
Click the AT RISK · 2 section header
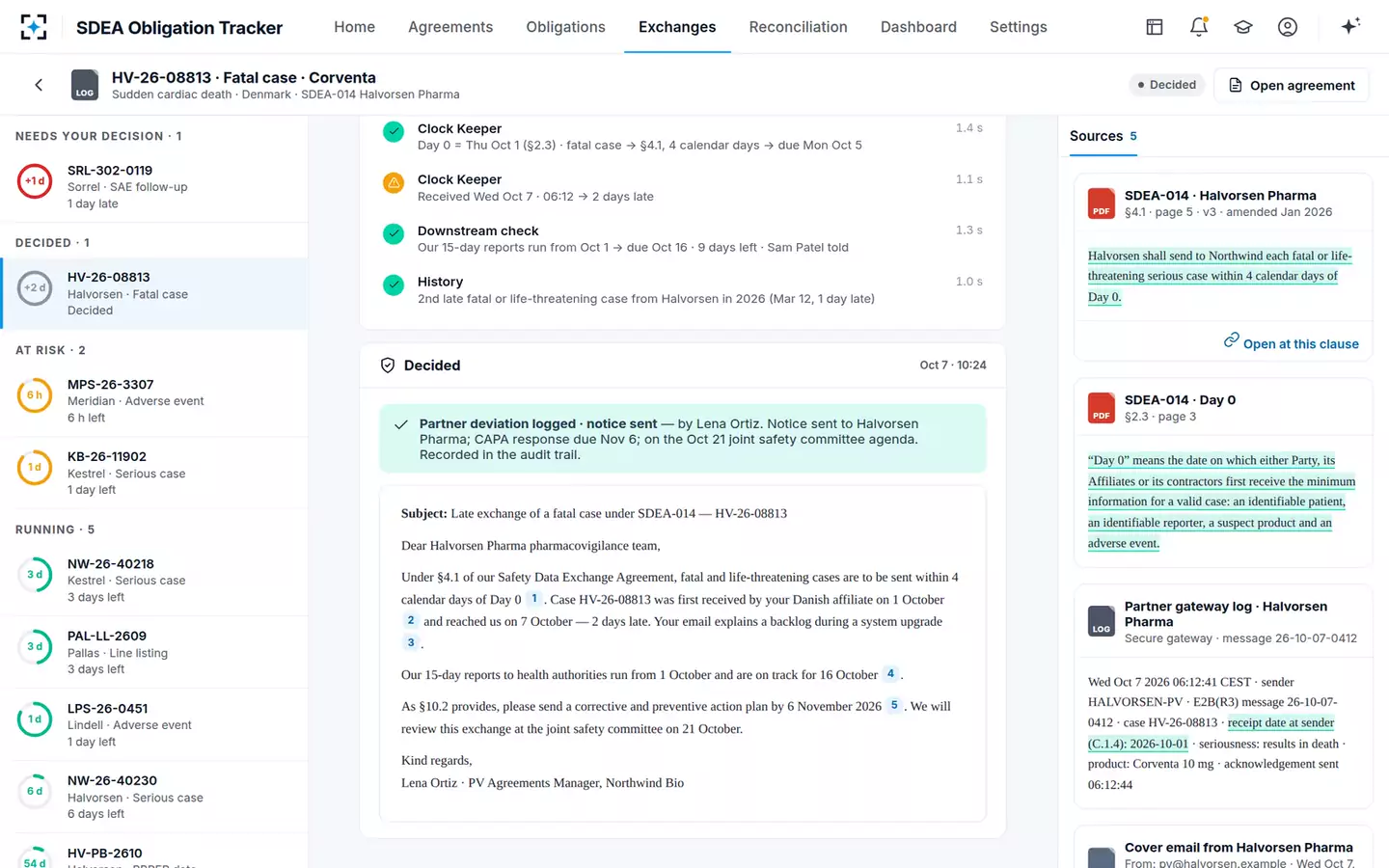50,350
